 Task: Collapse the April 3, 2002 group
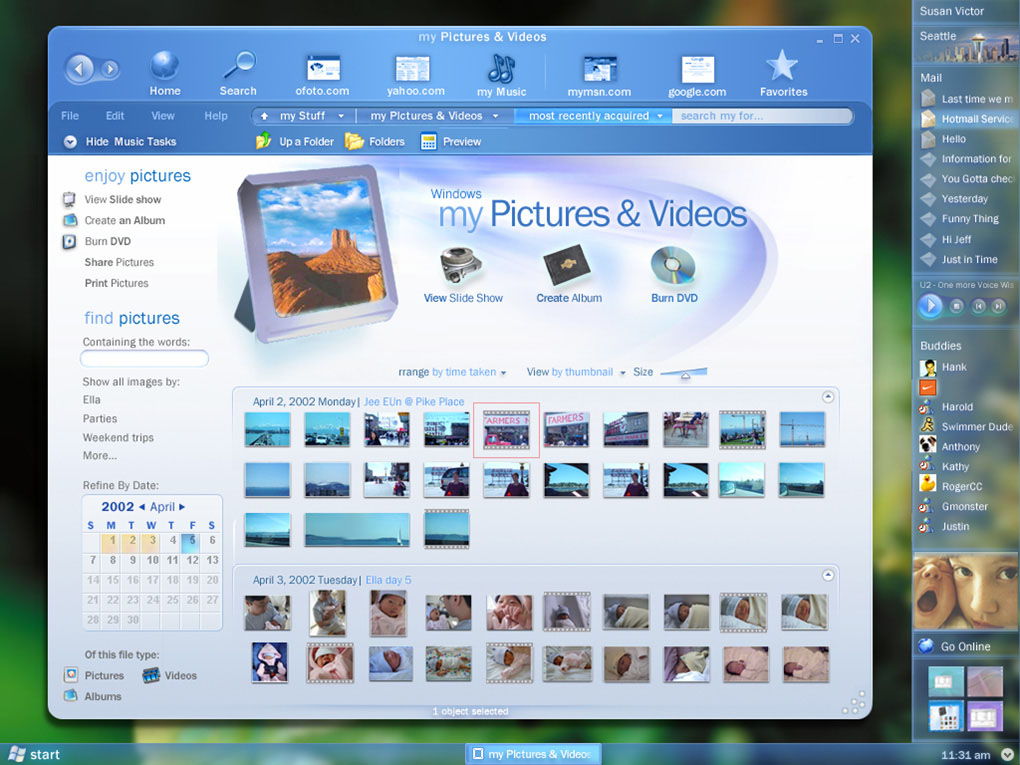[x=827, y=574]
